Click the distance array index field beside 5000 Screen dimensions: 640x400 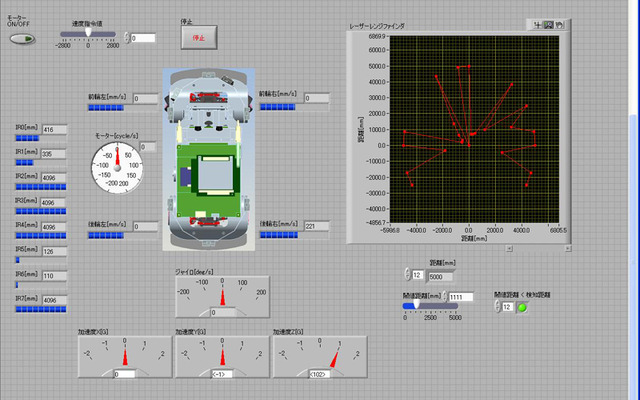417,275
